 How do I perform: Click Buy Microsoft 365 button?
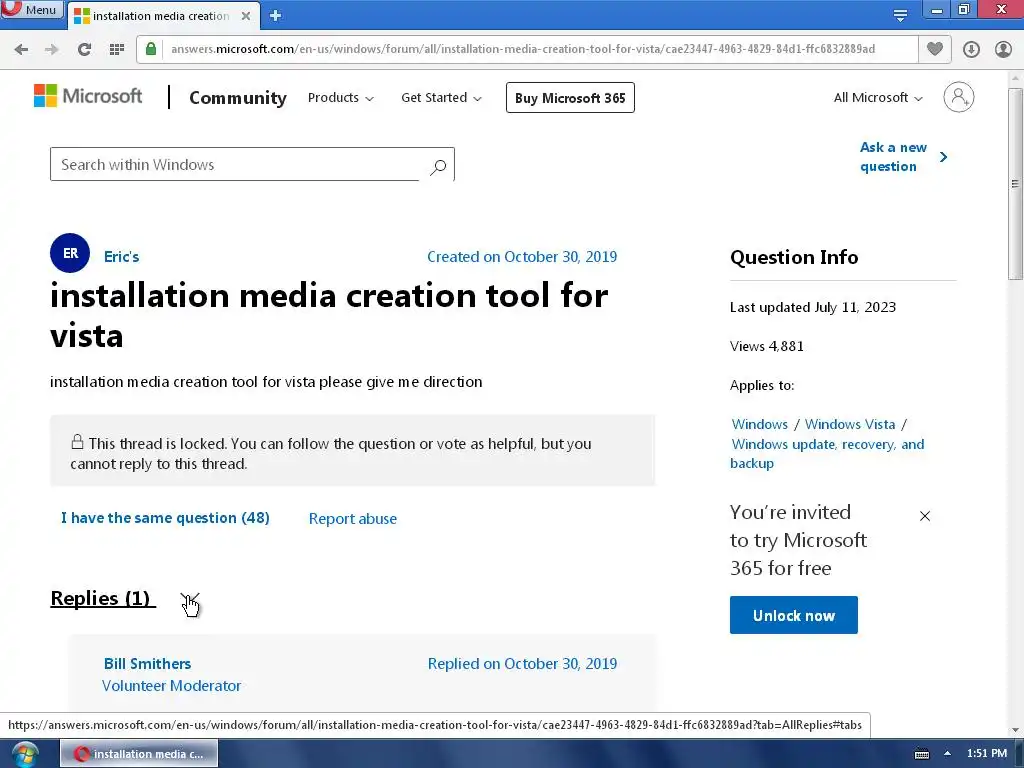click(x=570, y=97)
